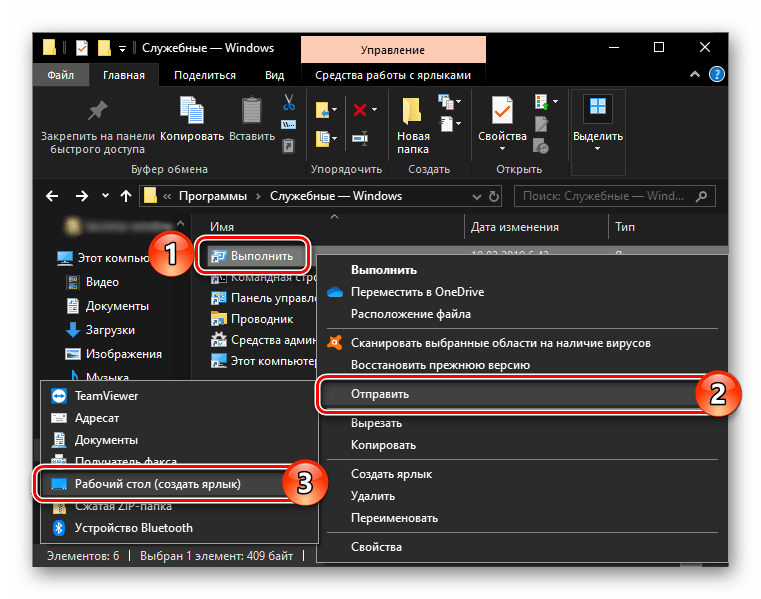This screenshot has width=761, height=599.
Task: Click the Back arrow in navigation bar
Action: point(52,196)
